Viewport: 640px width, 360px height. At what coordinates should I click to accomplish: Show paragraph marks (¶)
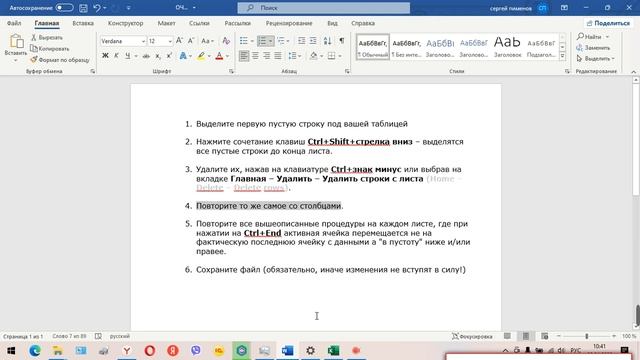tap(342, 41)
